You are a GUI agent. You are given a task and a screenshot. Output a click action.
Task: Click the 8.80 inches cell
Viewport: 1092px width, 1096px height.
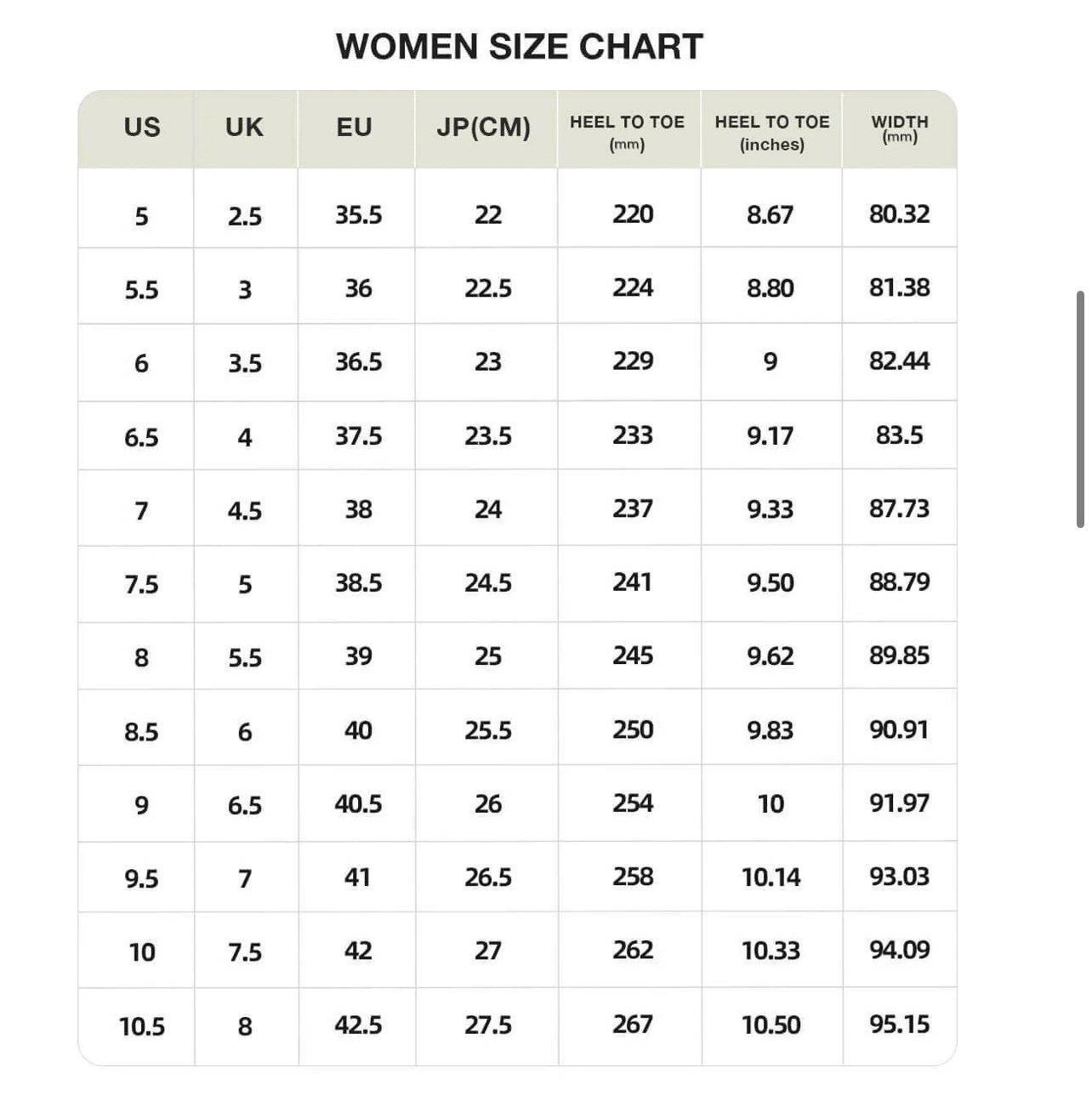[771, 288]
